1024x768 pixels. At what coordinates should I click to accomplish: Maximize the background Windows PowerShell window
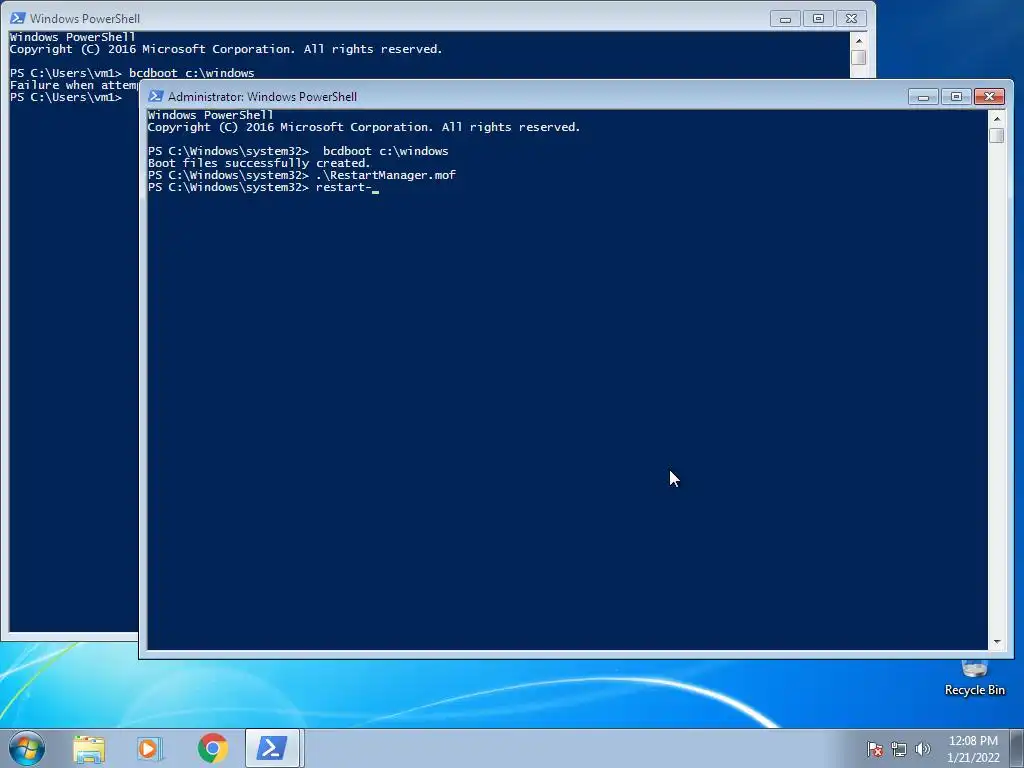(818, 19)
